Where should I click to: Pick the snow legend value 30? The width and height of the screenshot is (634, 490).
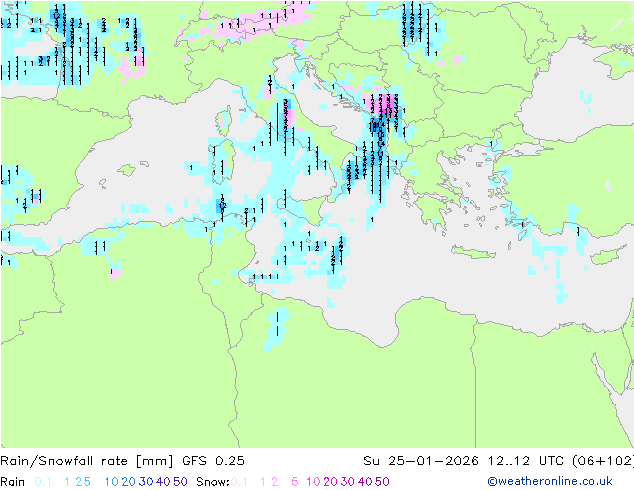coord(348,482)
